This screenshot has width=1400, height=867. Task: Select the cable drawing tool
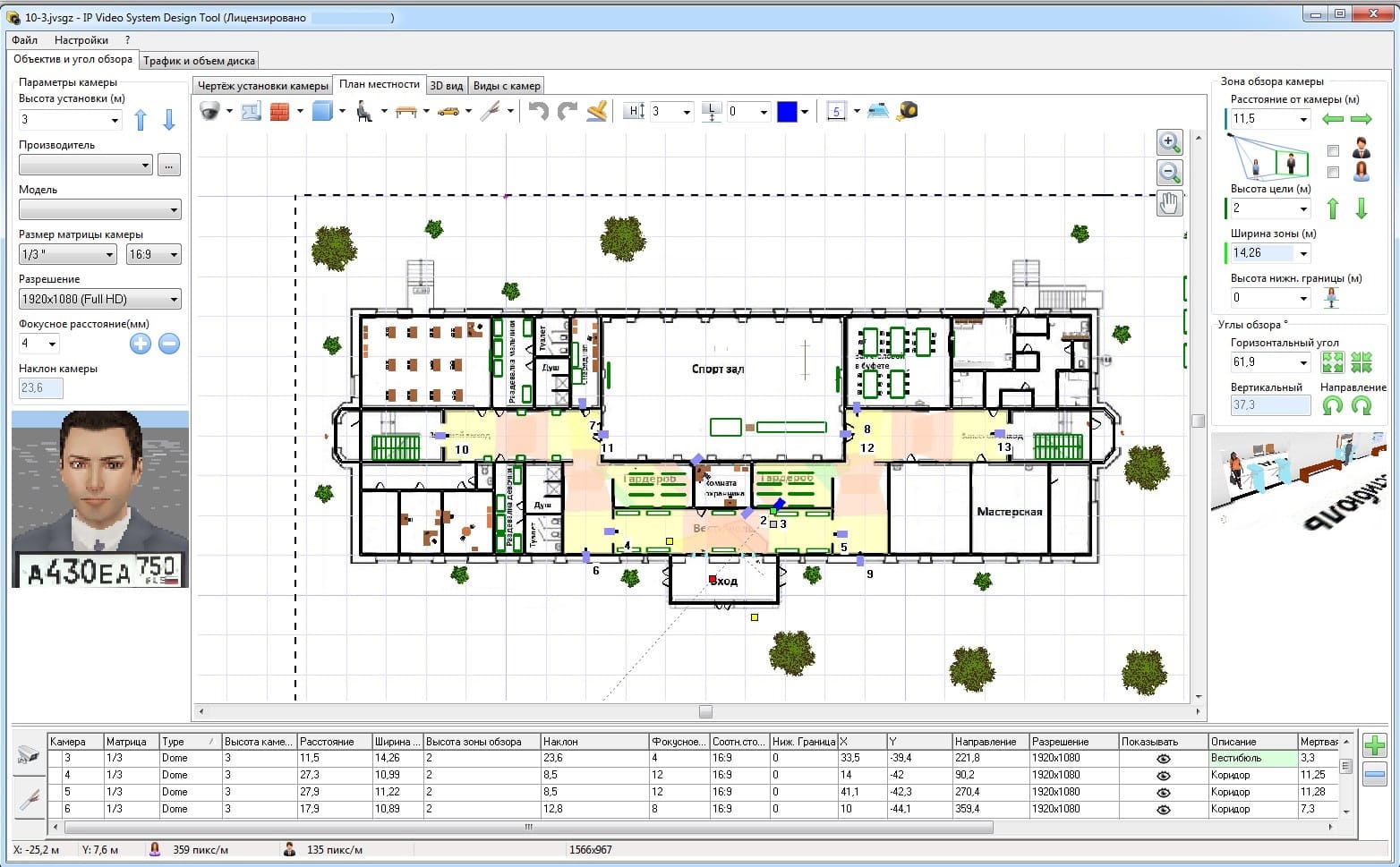[x=491, y=111]
